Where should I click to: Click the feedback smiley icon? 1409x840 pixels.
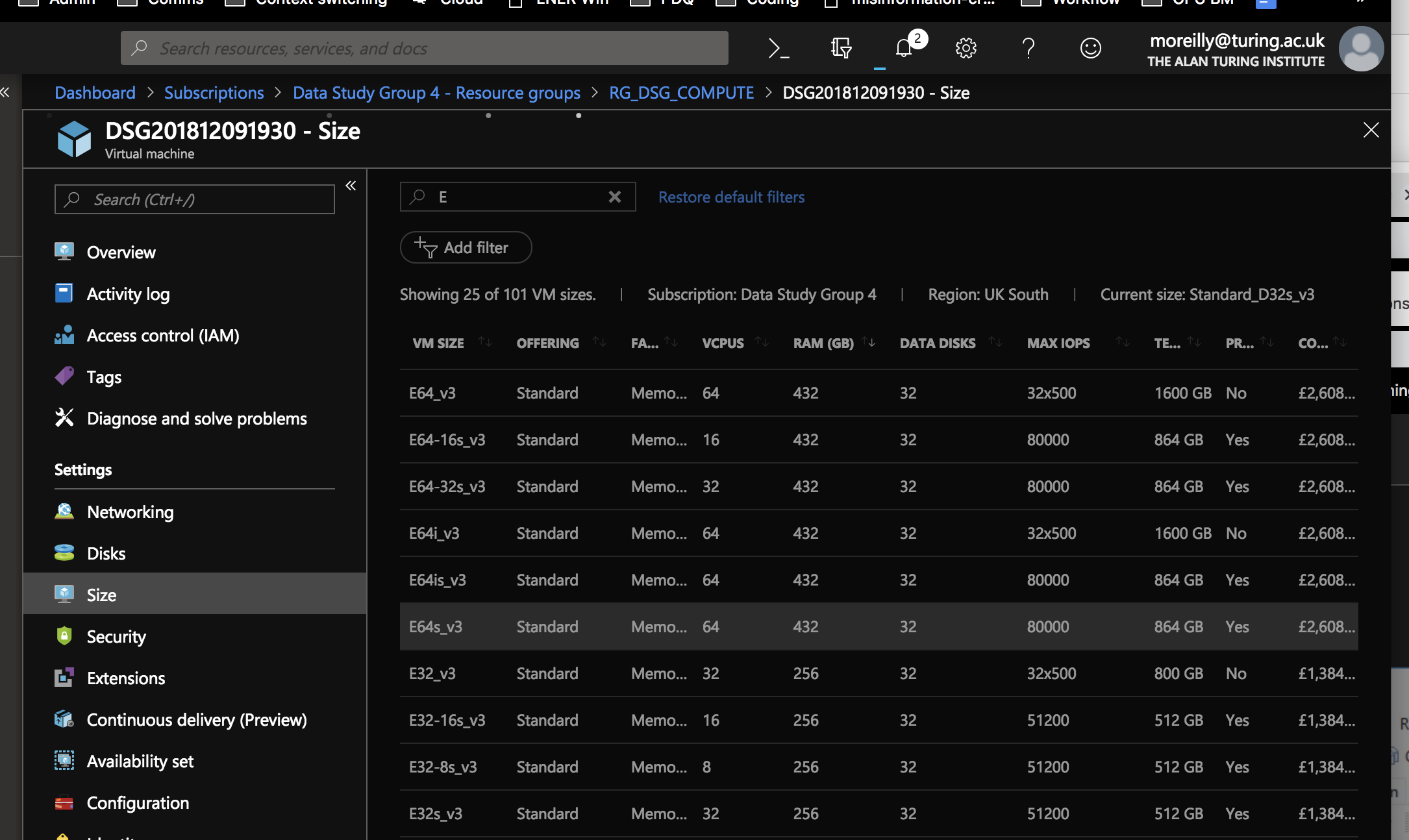(1090, 49)
